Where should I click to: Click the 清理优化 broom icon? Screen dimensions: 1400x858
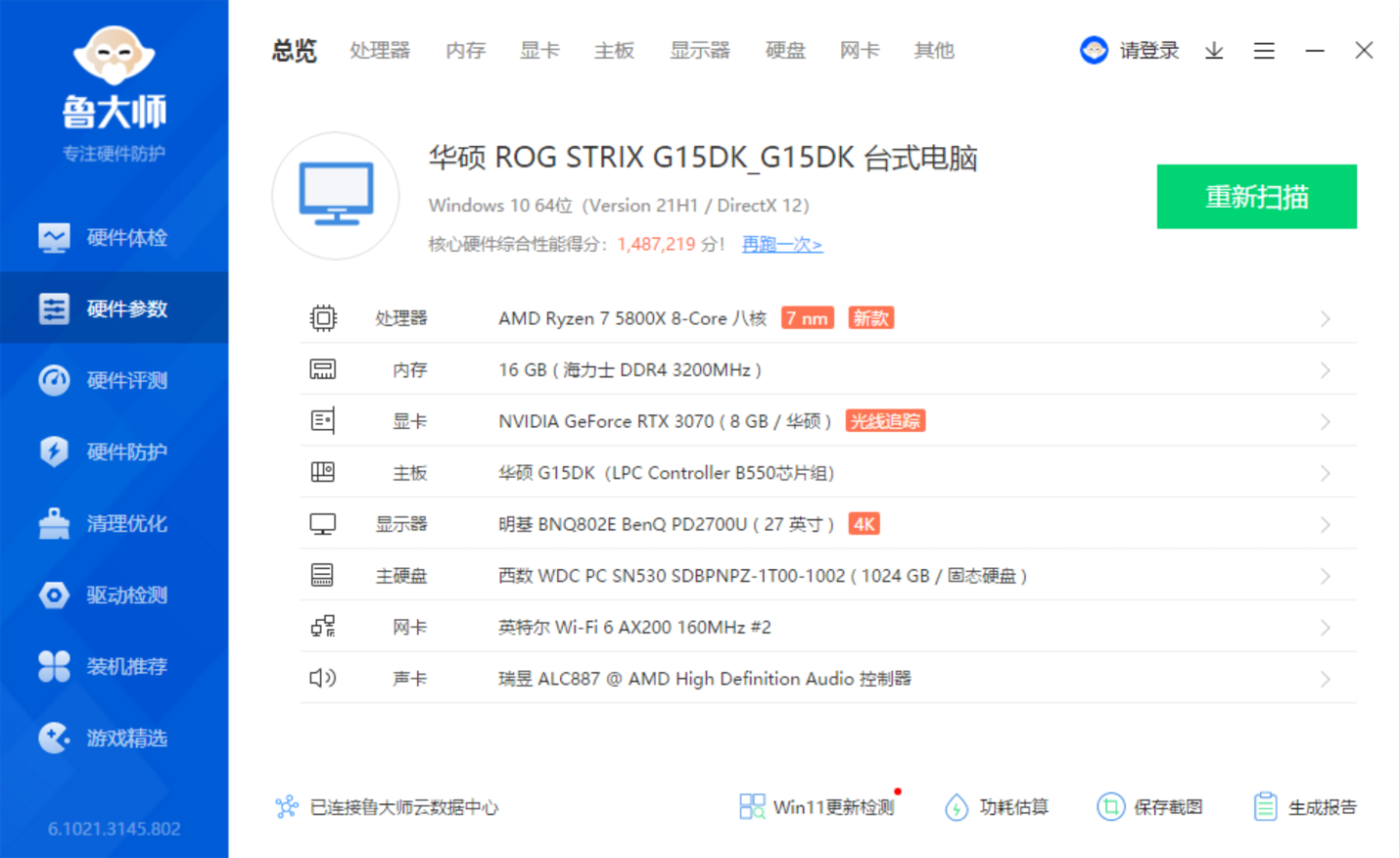point(53,523)
